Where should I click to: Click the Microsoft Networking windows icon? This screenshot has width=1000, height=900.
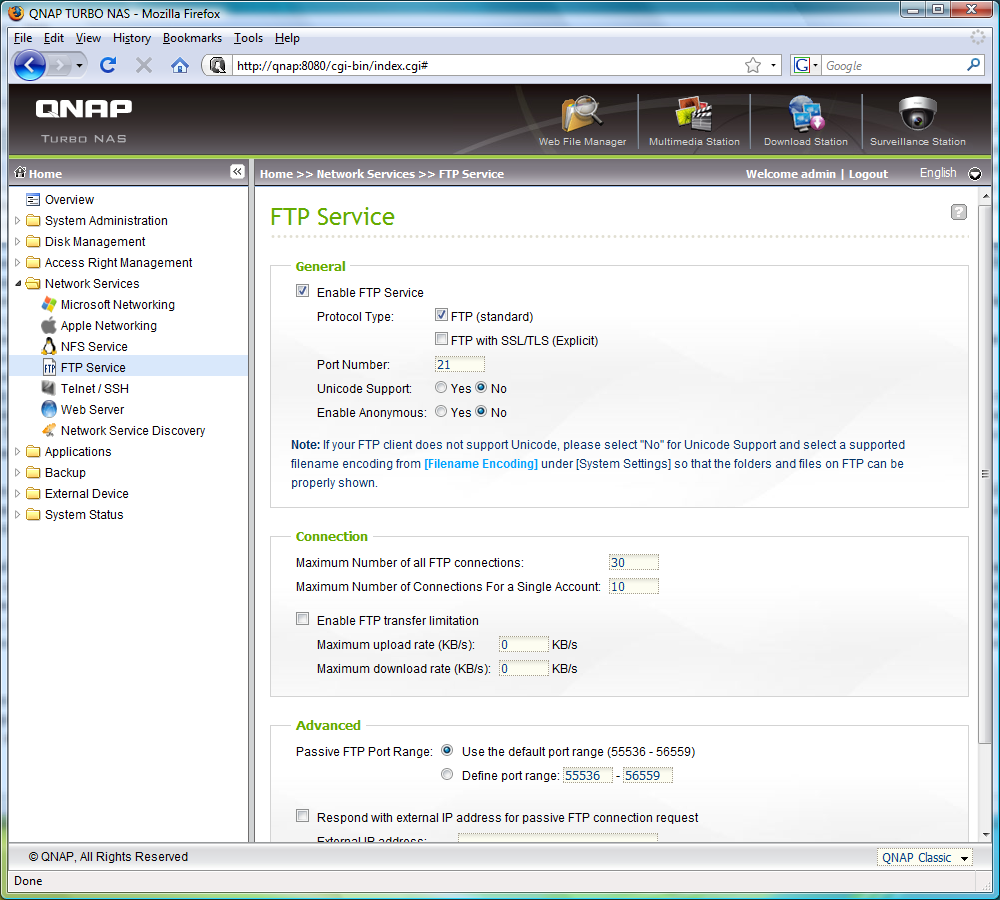click(x=49, y=304)
